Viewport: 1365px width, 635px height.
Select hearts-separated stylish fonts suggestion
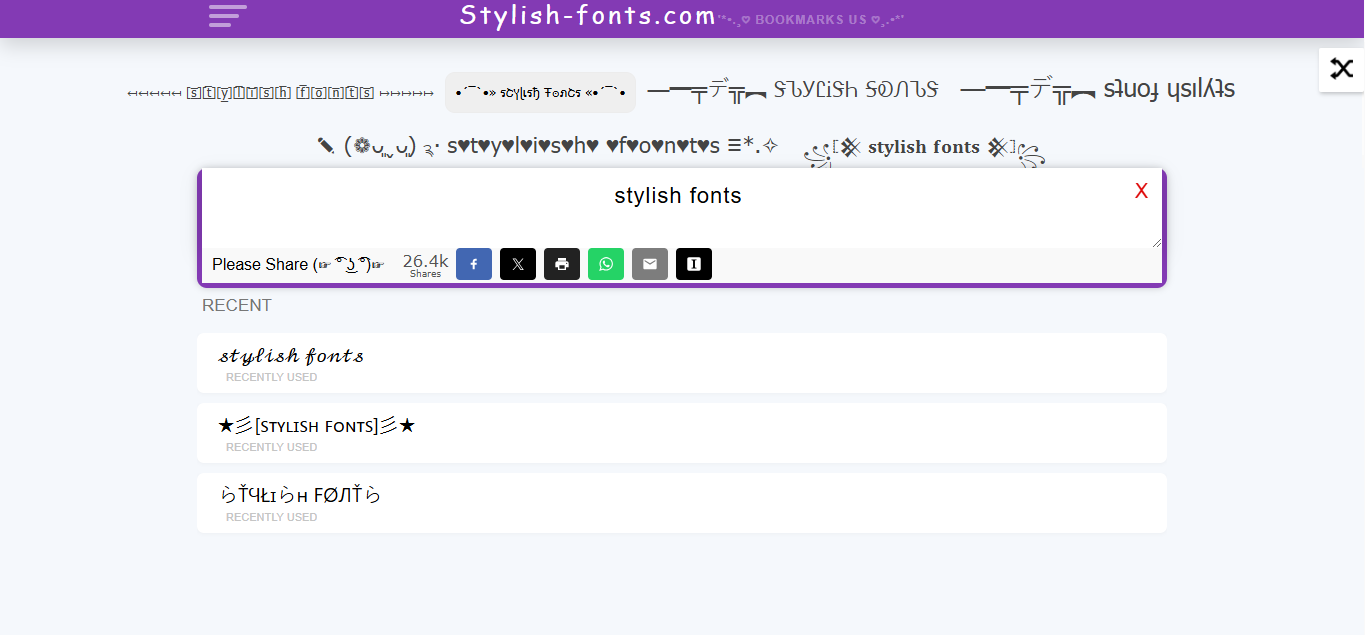pos(548,146)
